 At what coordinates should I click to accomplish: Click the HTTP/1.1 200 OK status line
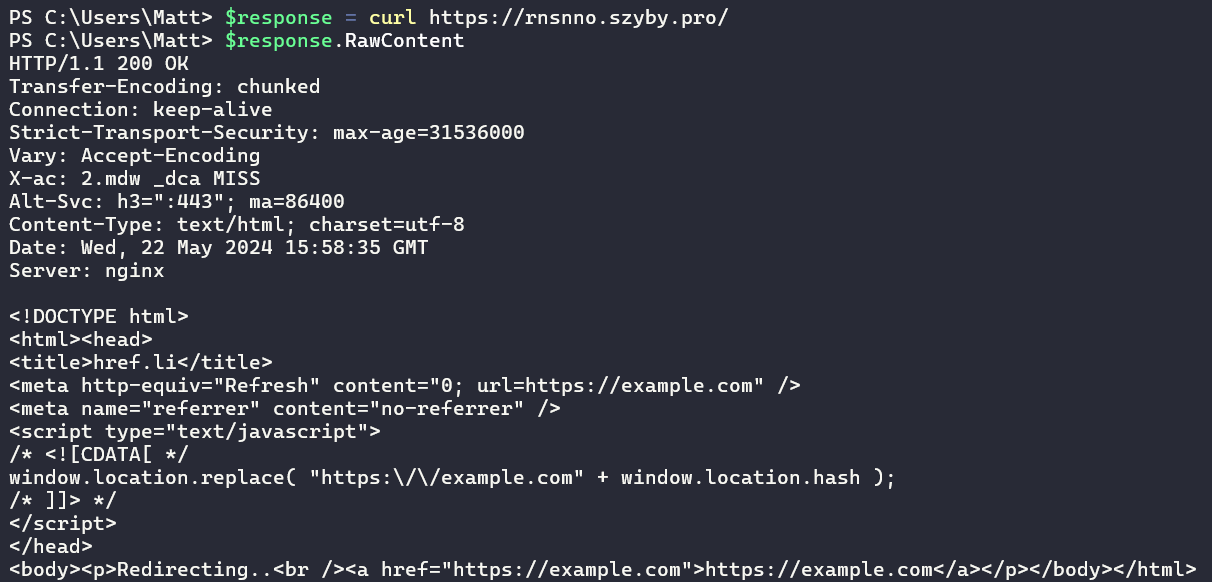tap(99, 63)
